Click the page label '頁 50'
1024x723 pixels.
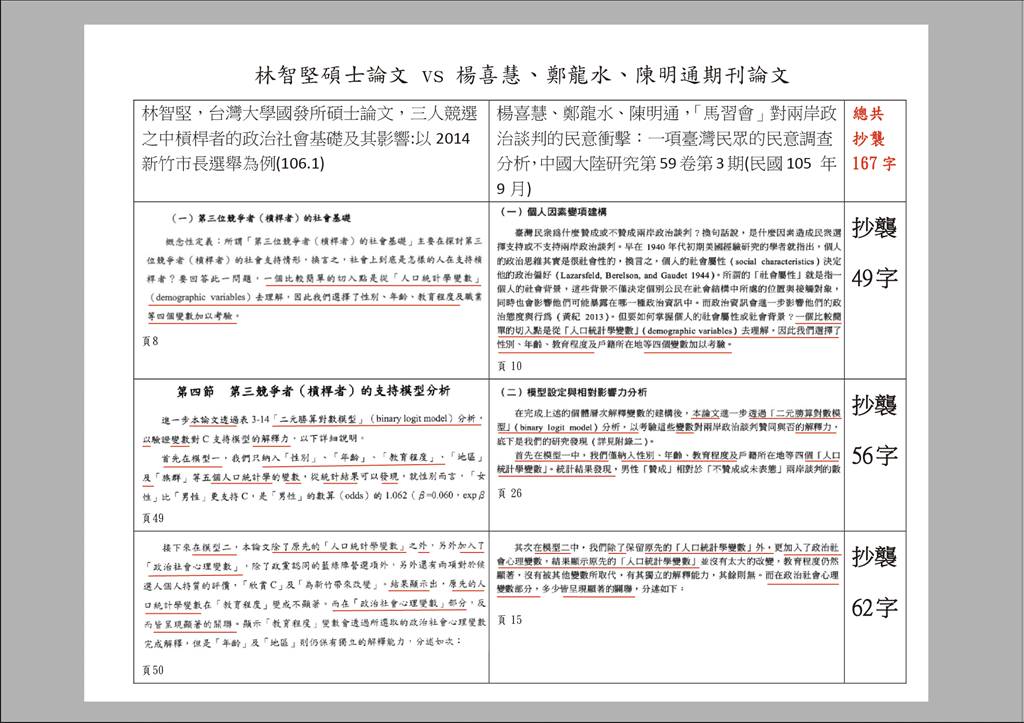pos(153,670)
